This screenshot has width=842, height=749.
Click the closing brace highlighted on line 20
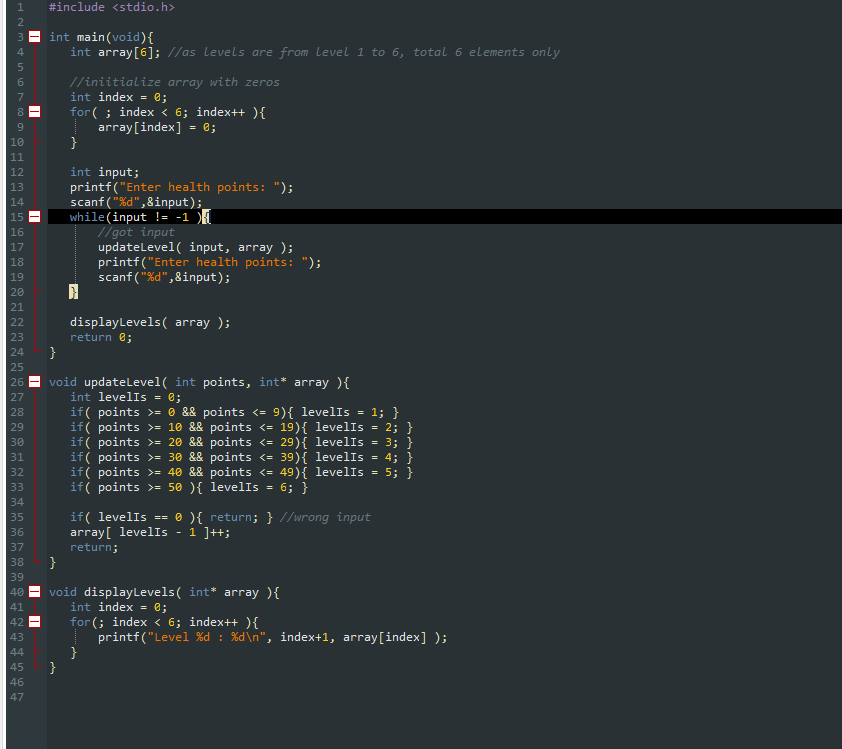coord(71,292)
